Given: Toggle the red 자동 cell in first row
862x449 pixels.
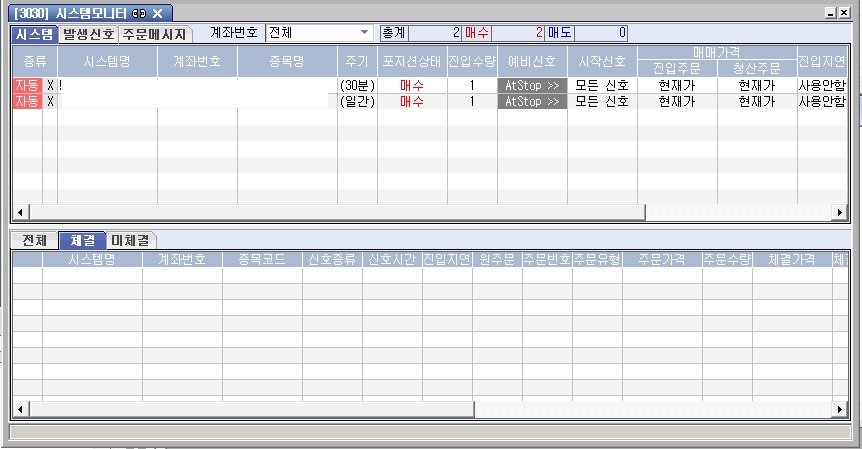Looking at the screenshot, I should pos(26,86).
